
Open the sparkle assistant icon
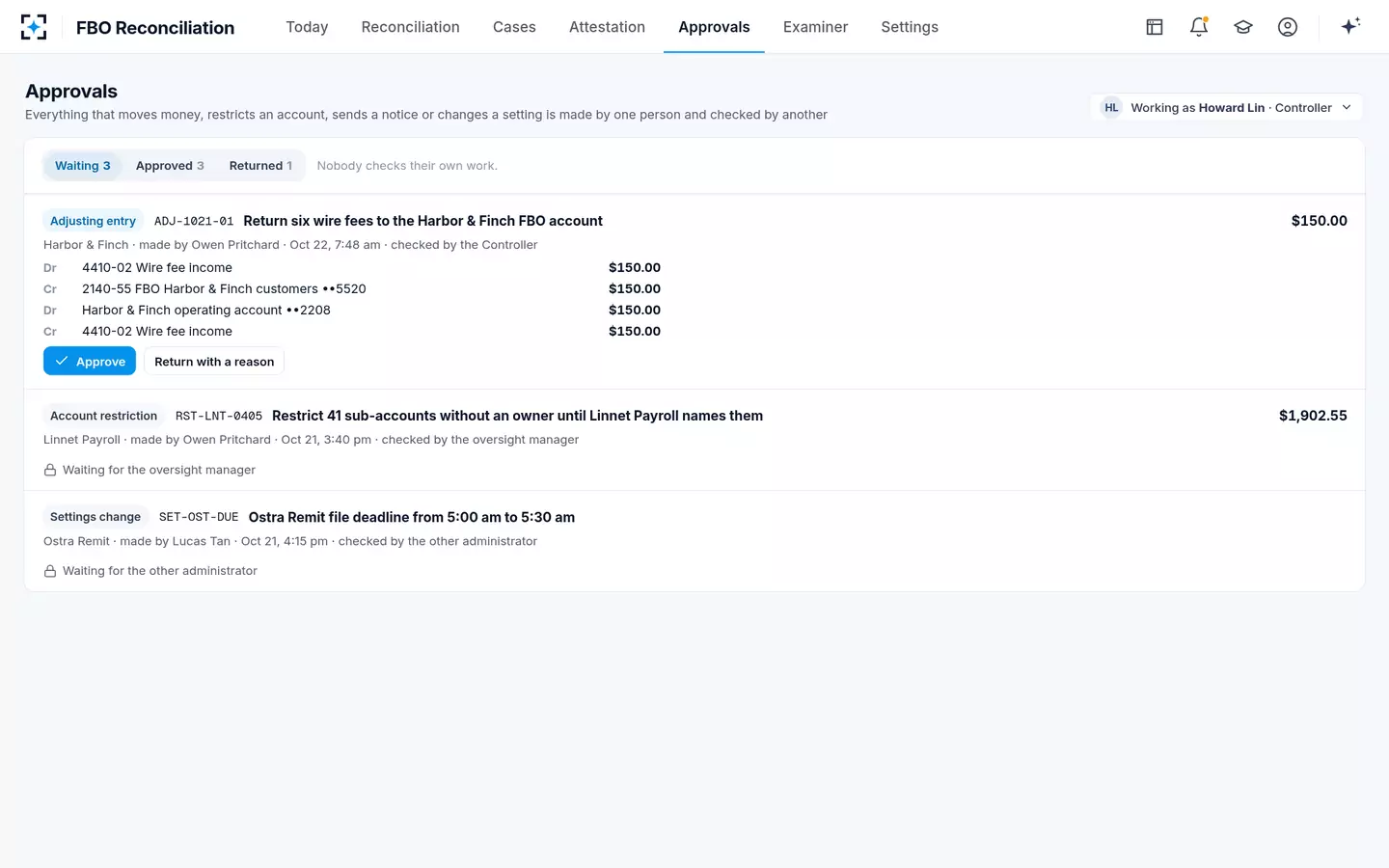pyautogui.click(x=1350, y=26)
